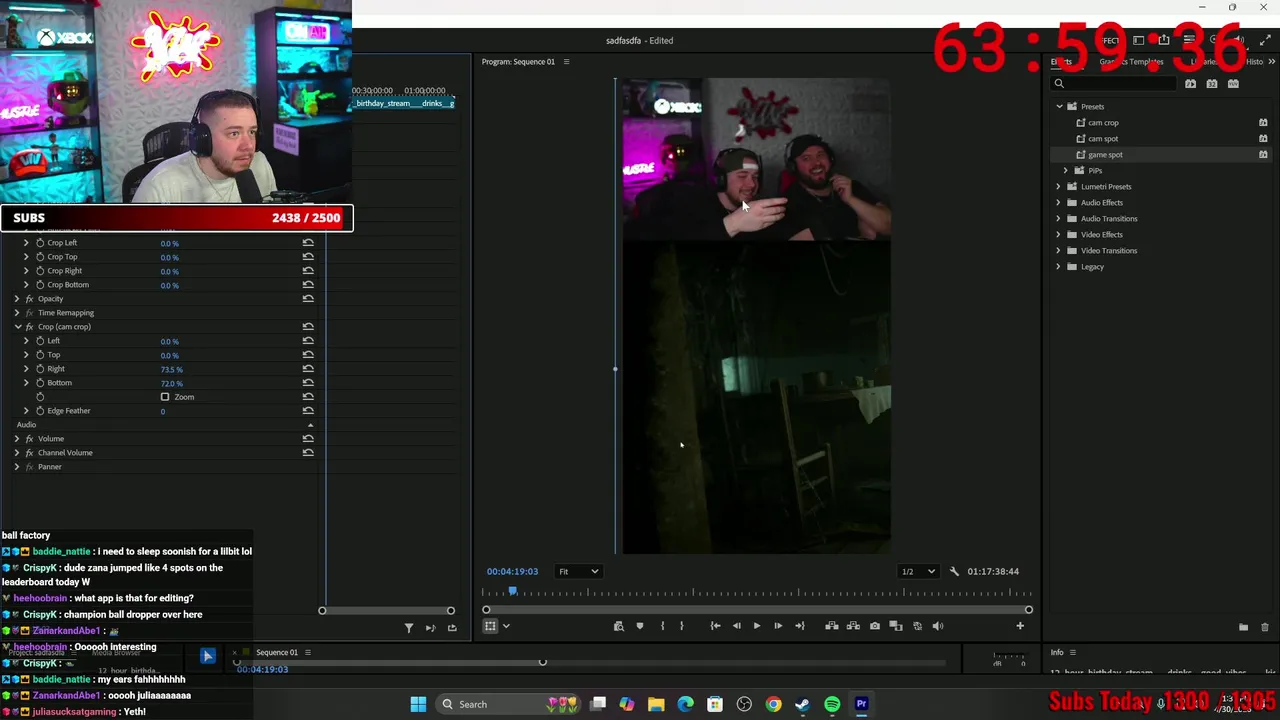
Task: Go to In point button
Action: (x=715, y=626)
